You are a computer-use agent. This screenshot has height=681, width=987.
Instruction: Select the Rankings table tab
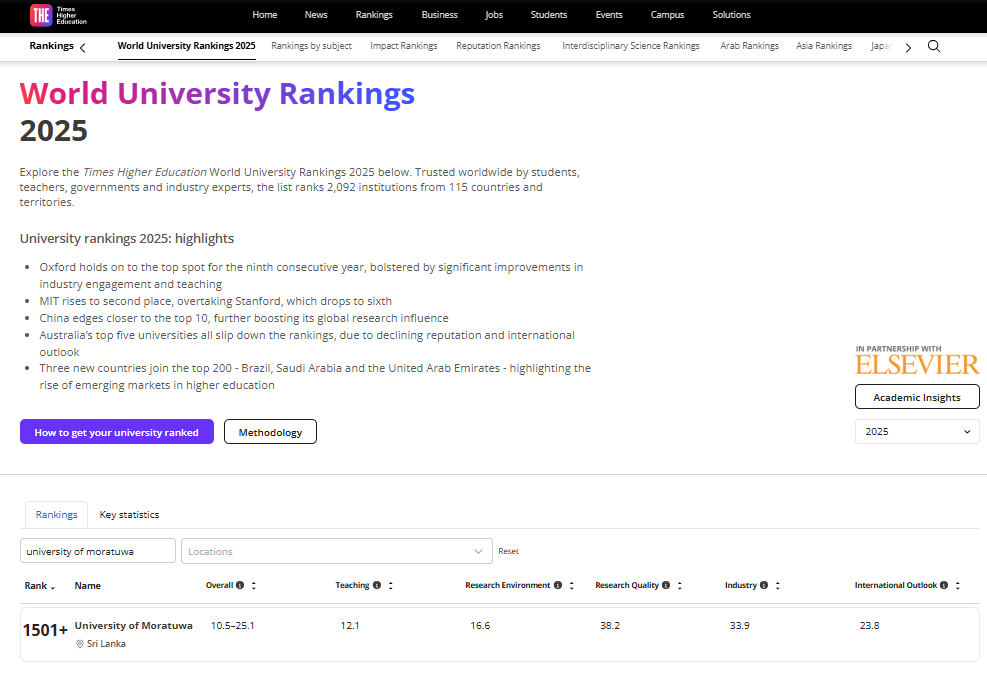57,515
